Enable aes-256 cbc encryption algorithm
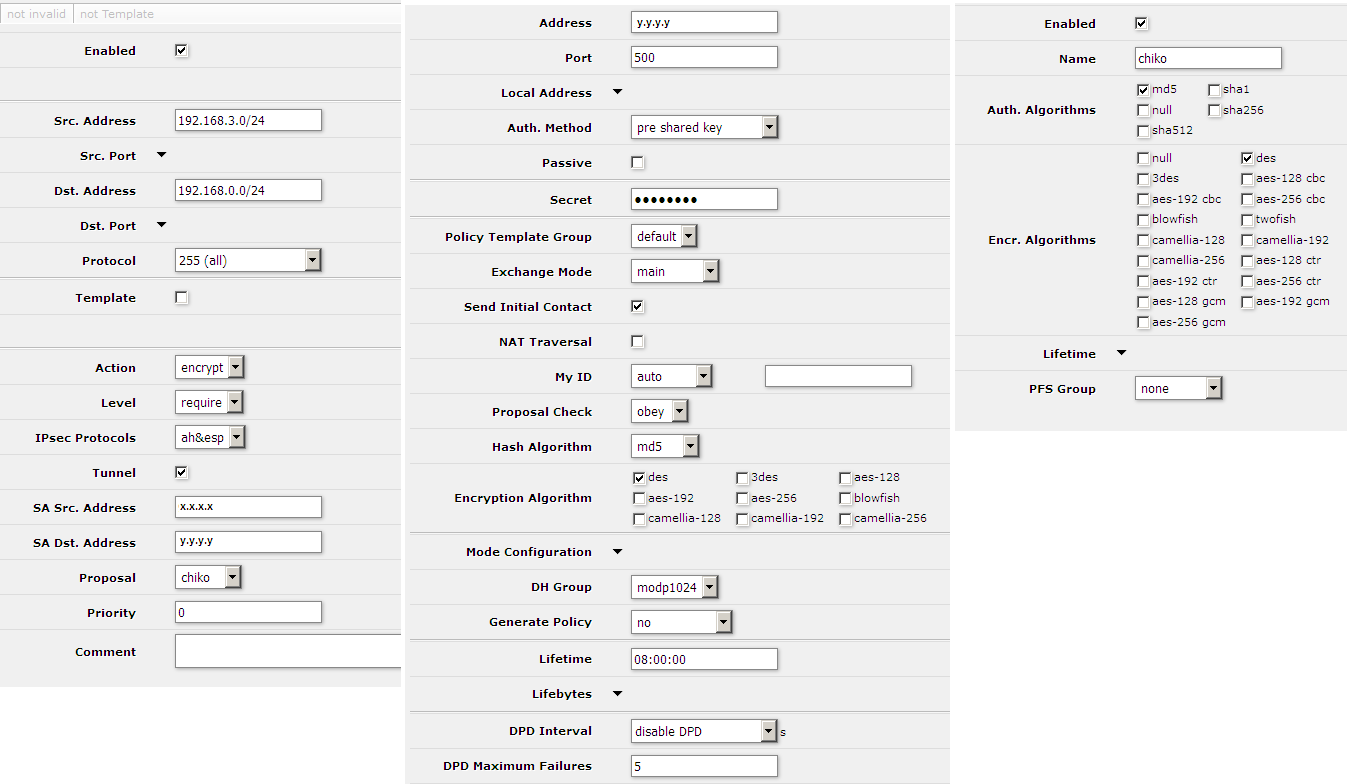Viewport: 1347px width, 784px height. click(x=1248, y=199)
